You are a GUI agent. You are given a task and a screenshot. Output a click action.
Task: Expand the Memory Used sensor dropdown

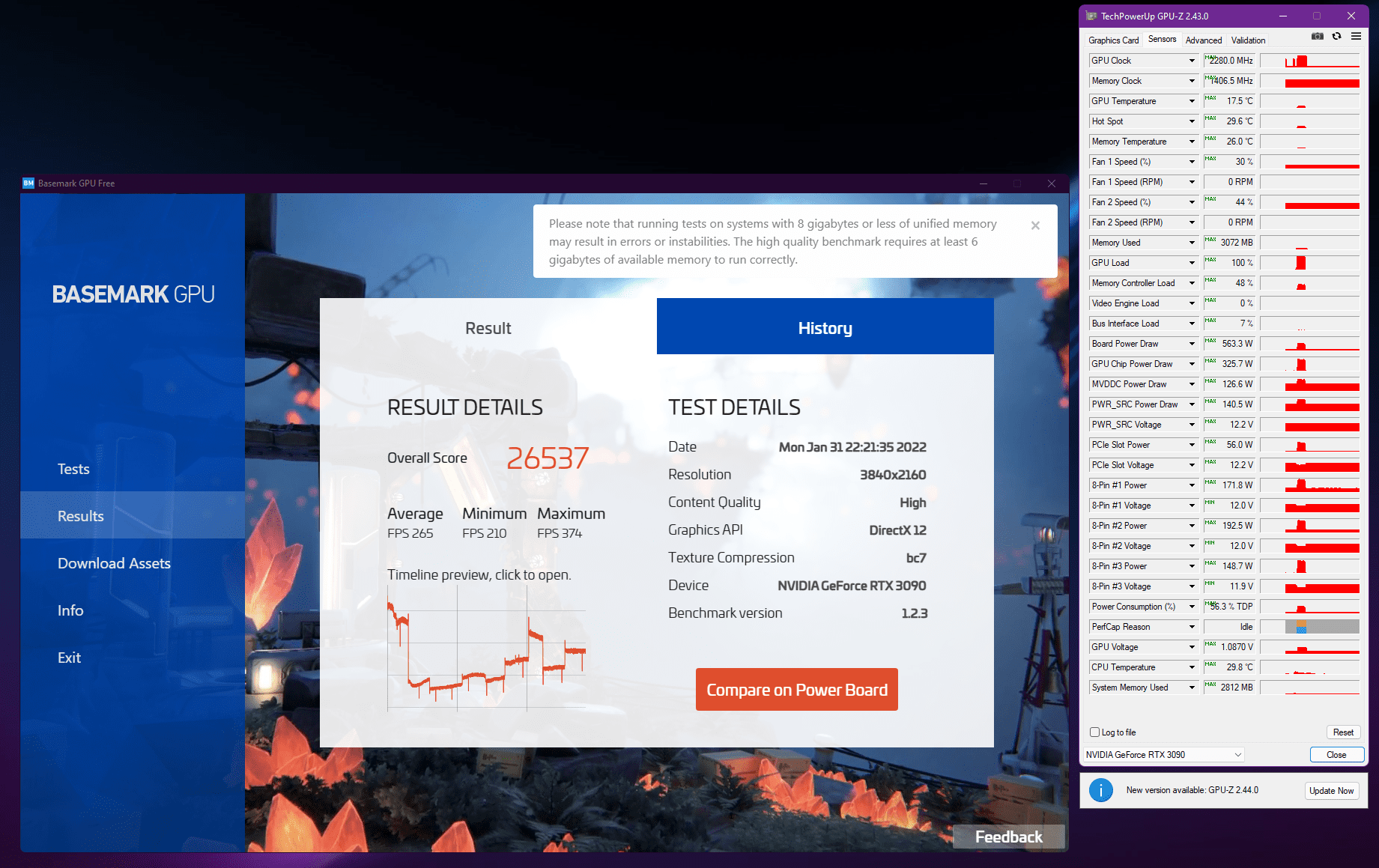[1192, 243]
